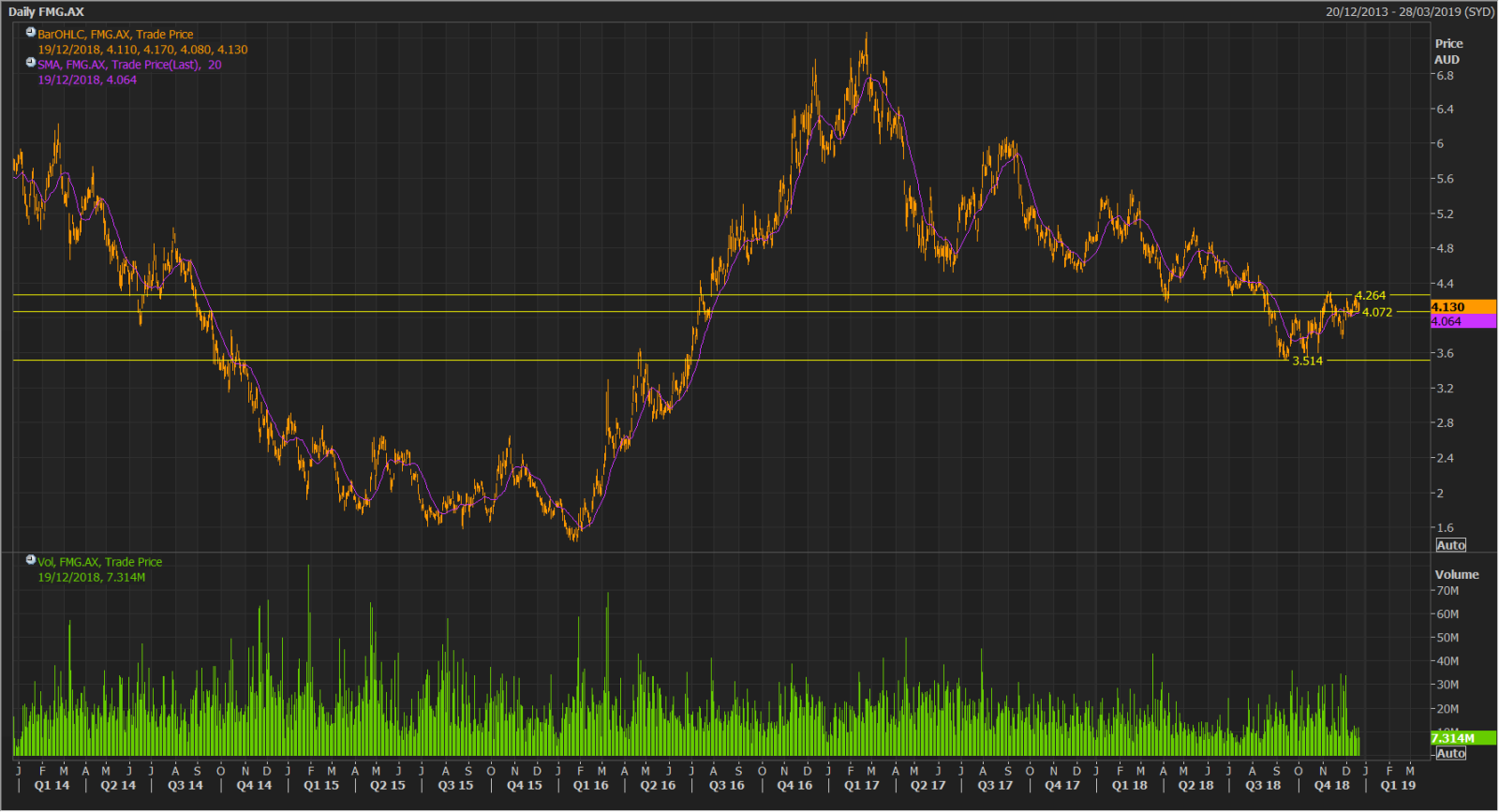Click the Price AUD axis heading
The width and height of the screenshot is (1499, 812).
[1448, 52]
